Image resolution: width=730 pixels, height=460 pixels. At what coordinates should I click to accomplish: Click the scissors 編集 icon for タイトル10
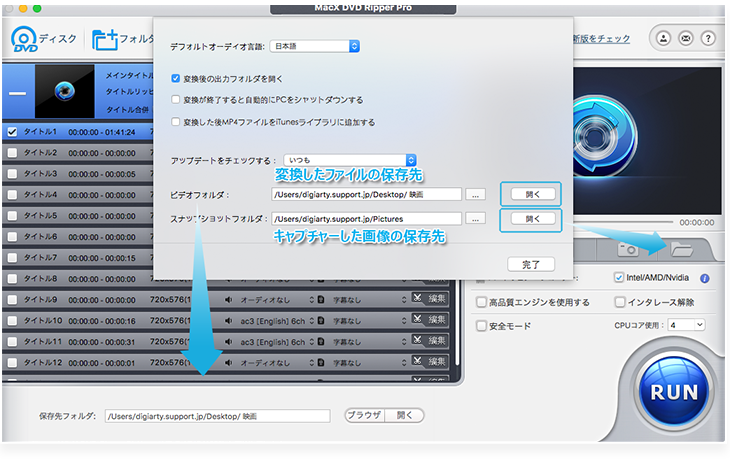430,320
